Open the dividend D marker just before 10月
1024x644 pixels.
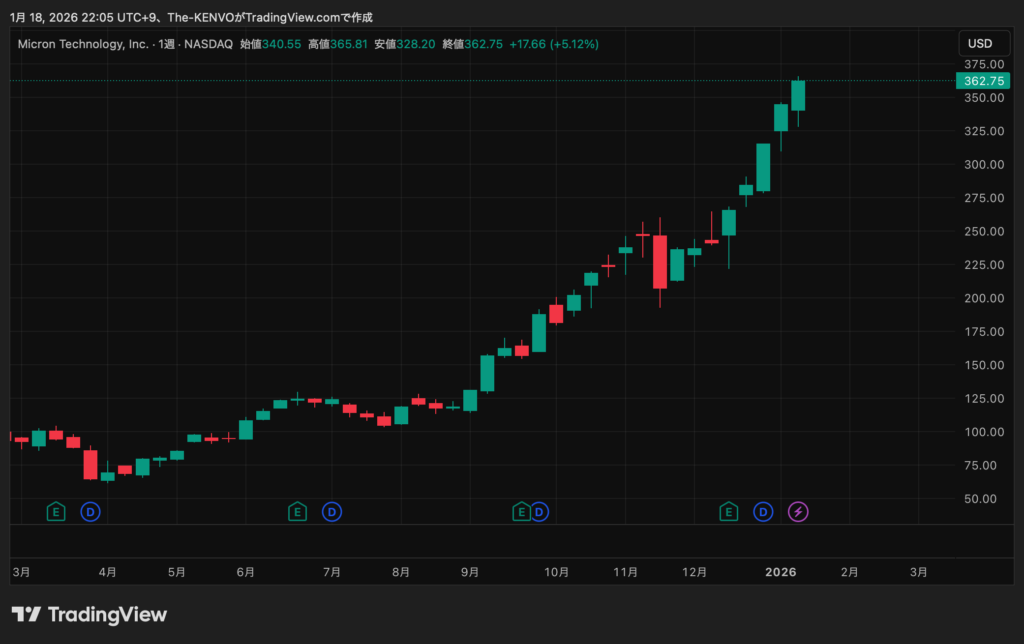[539, 512]
